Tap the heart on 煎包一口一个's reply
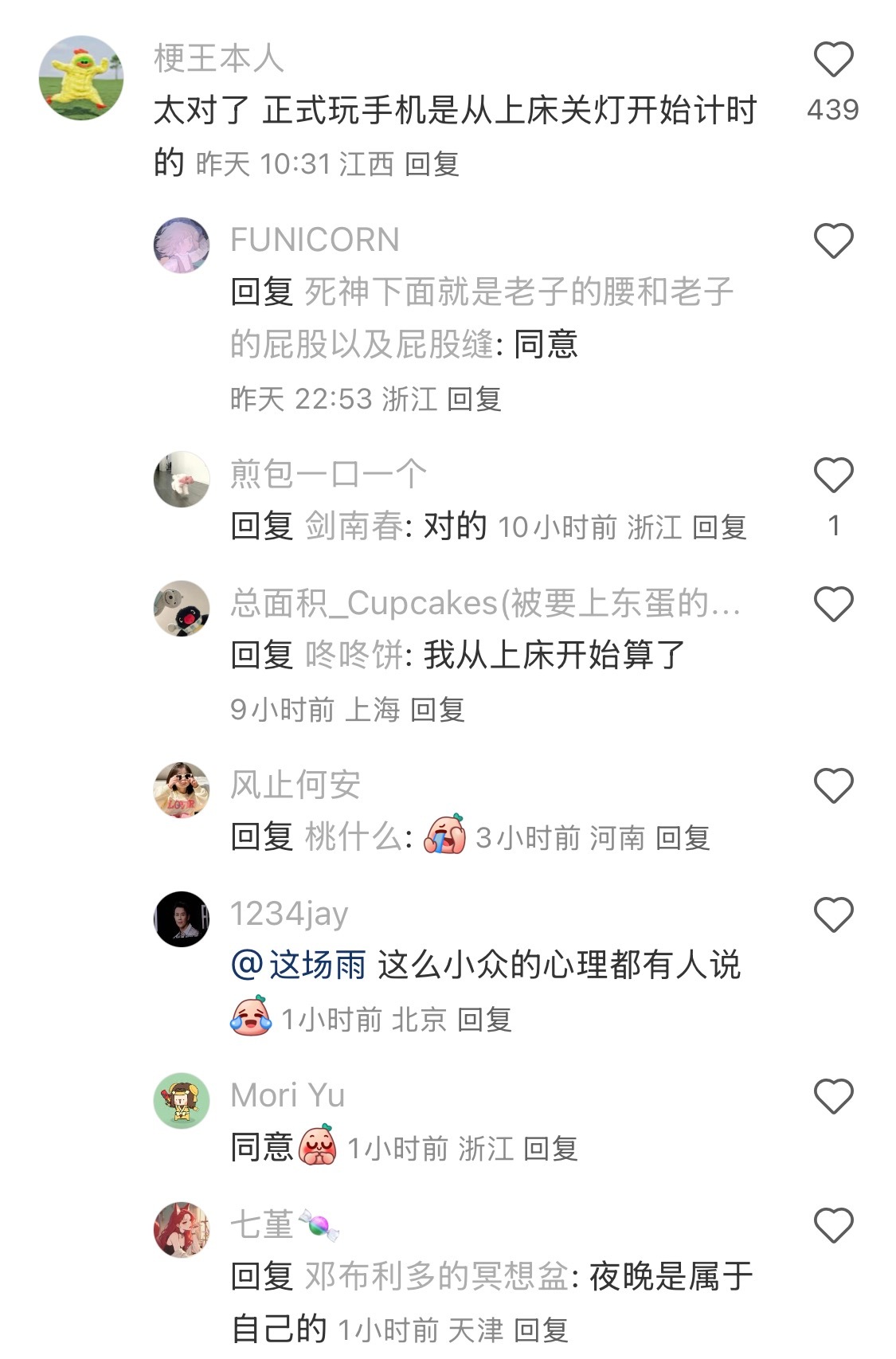This screenshot has height=1359, width=896. pyautogui.click(x=833, y=475)
